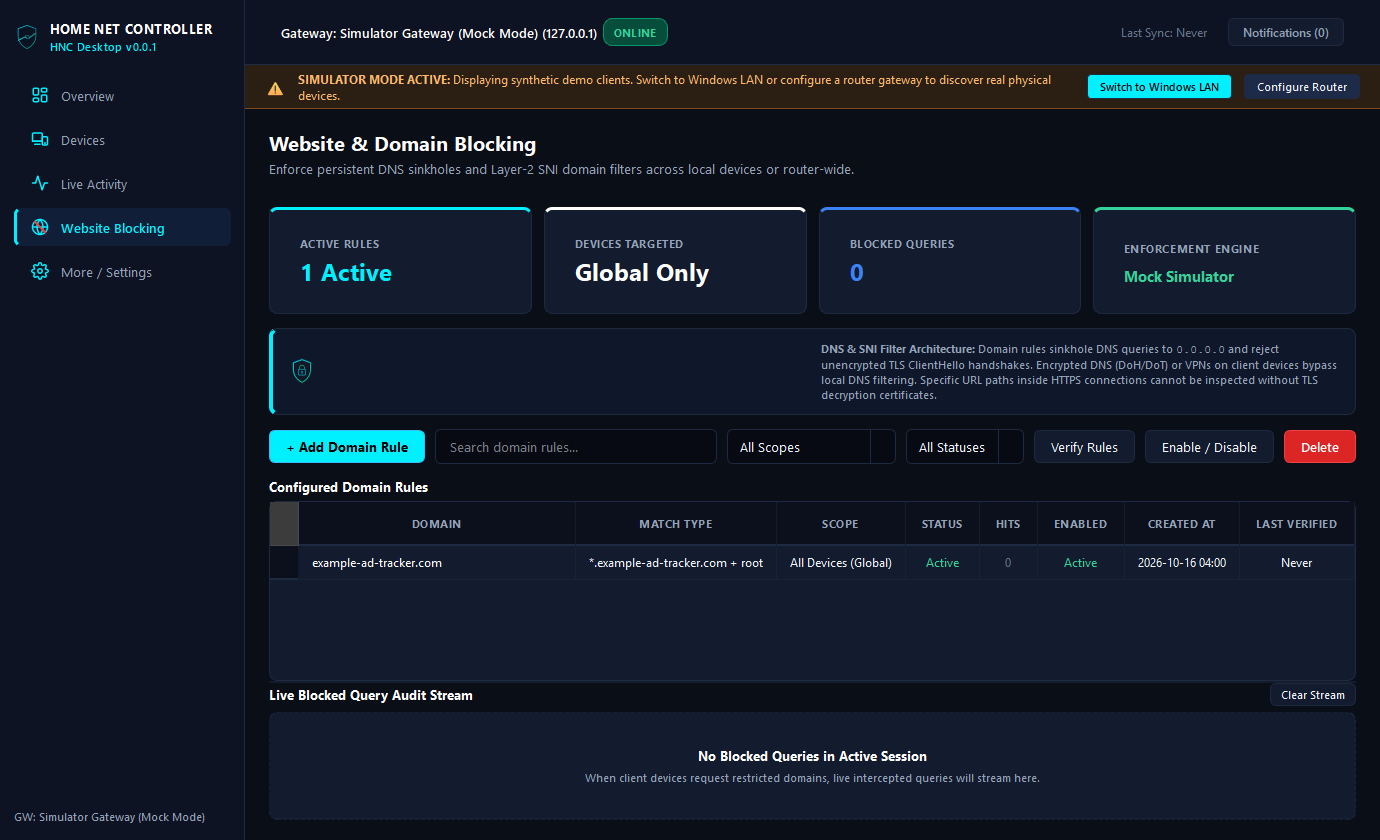View Notifications (0)

pyautogui.click(x=1286, y=33)
